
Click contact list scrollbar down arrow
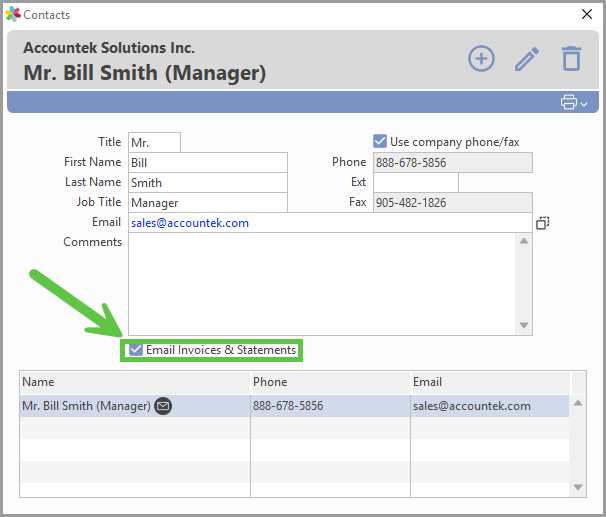pyautogui.click(x=578, y=487)
